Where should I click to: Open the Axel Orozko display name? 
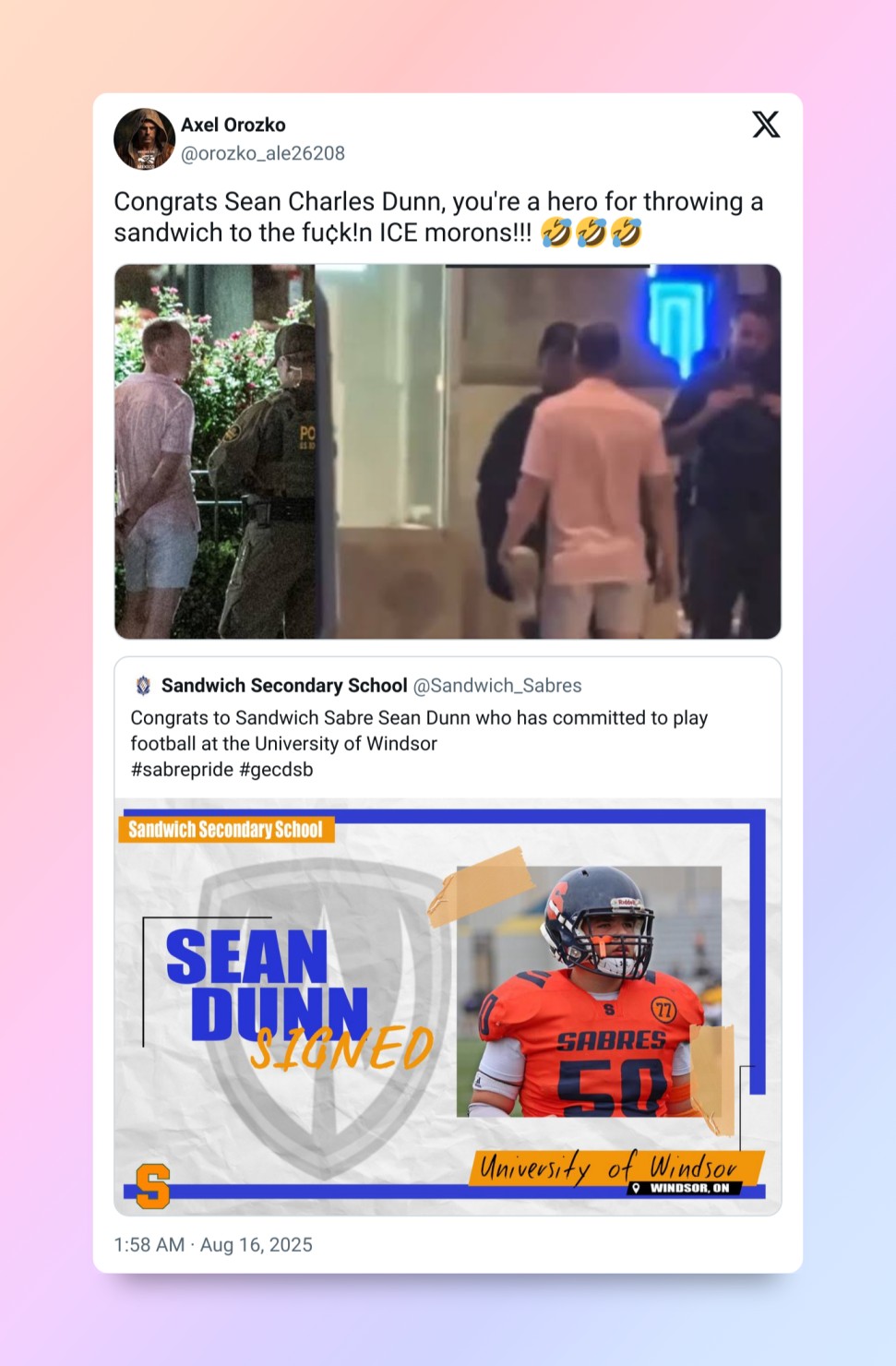pos(233,125)
